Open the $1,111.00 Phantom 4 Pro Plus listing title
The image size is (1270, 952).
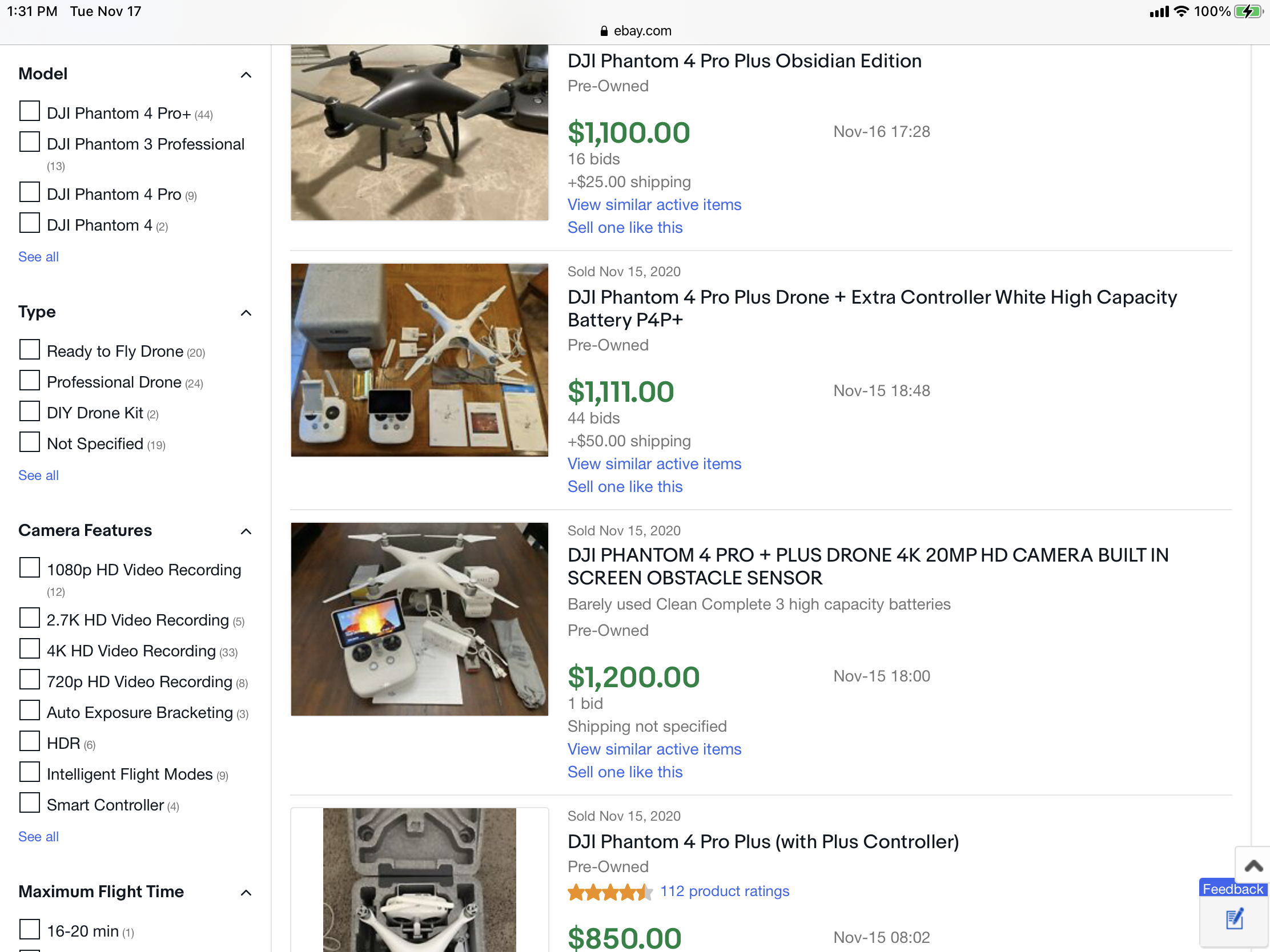872,308
